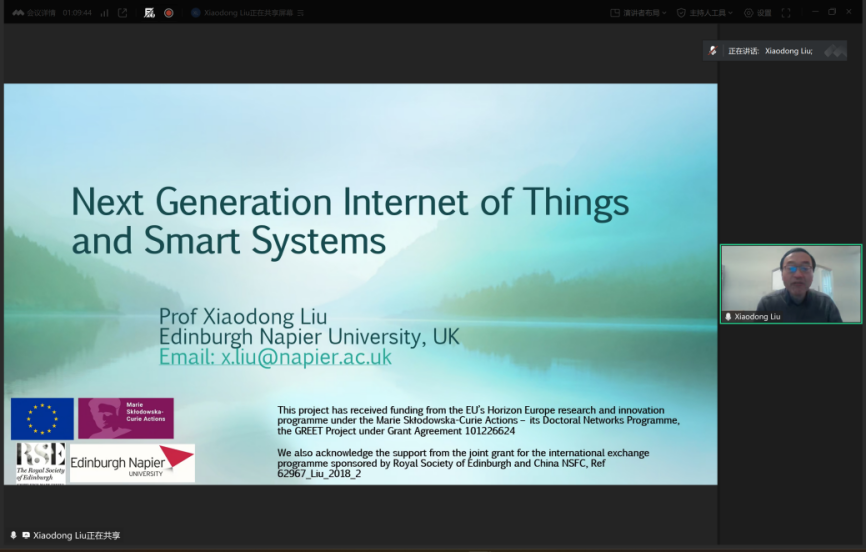Screen dimensions: 866x552
Task: Open the 演讲者视图 layout dropdown
Action: 638,12
